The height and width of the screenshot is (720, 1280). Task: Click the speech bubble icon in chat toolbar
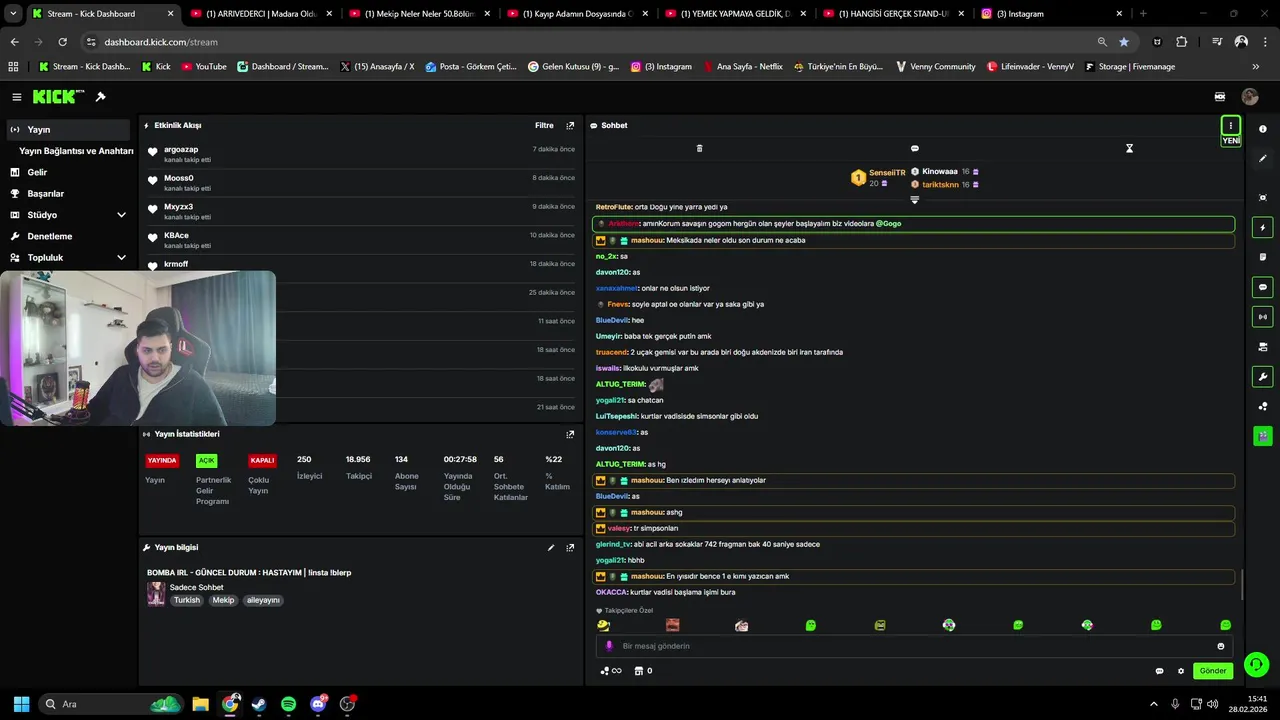pos(914,148)
